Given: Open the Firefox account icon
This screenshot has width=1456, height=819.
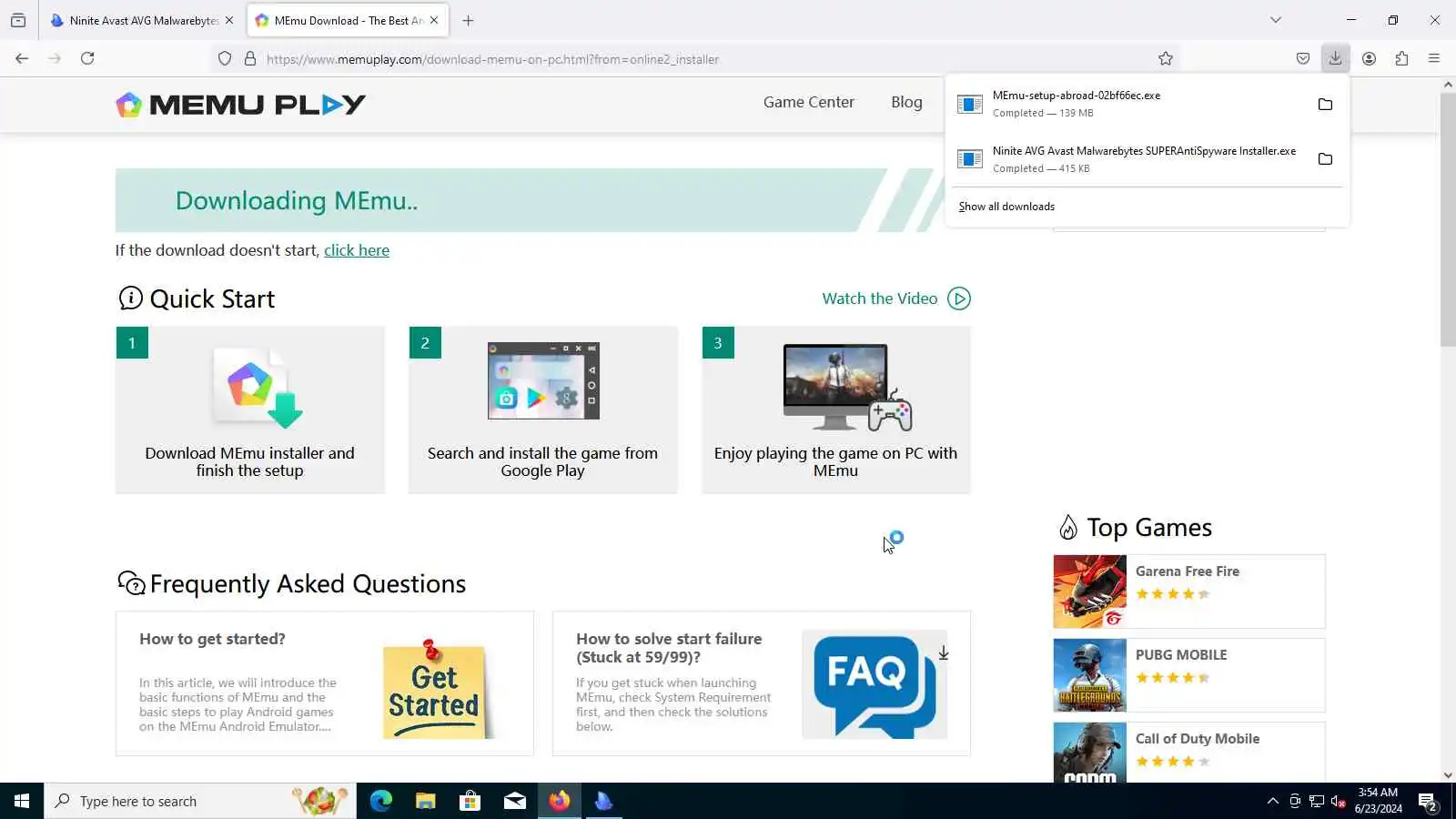Looking at the screenshot, I should point(1369,58).
